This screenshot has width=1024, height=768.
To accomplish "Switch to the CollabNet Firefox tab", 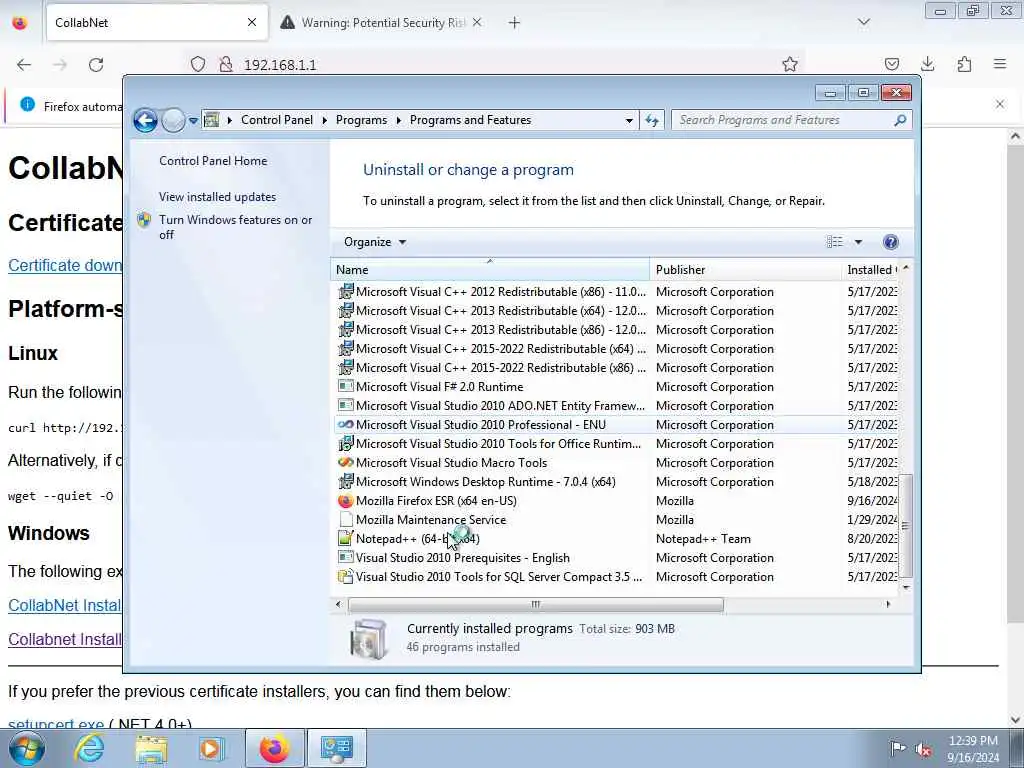I will point(157,23).
